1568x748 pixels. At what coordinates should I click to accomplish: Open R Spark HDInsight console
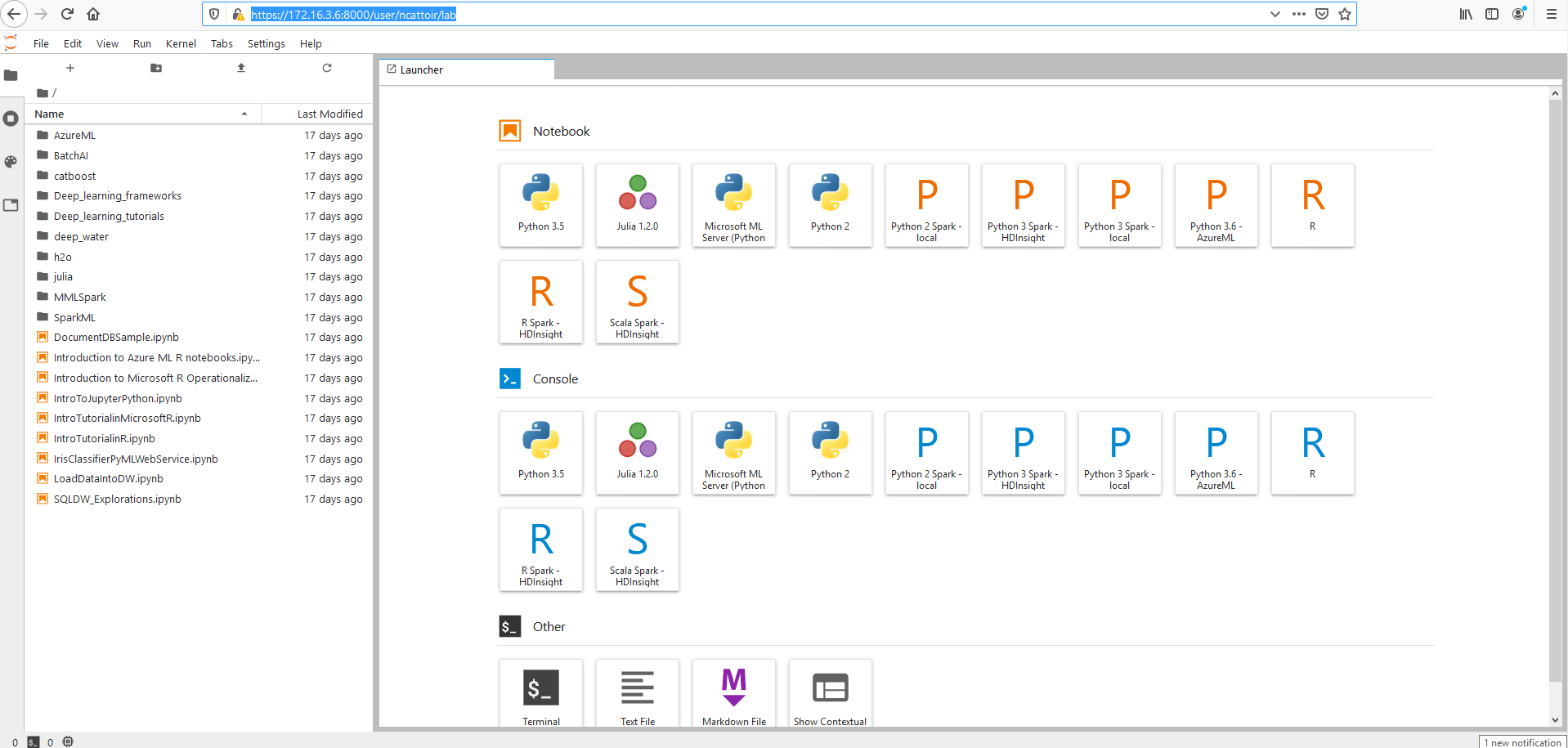(x=540, y=549)
